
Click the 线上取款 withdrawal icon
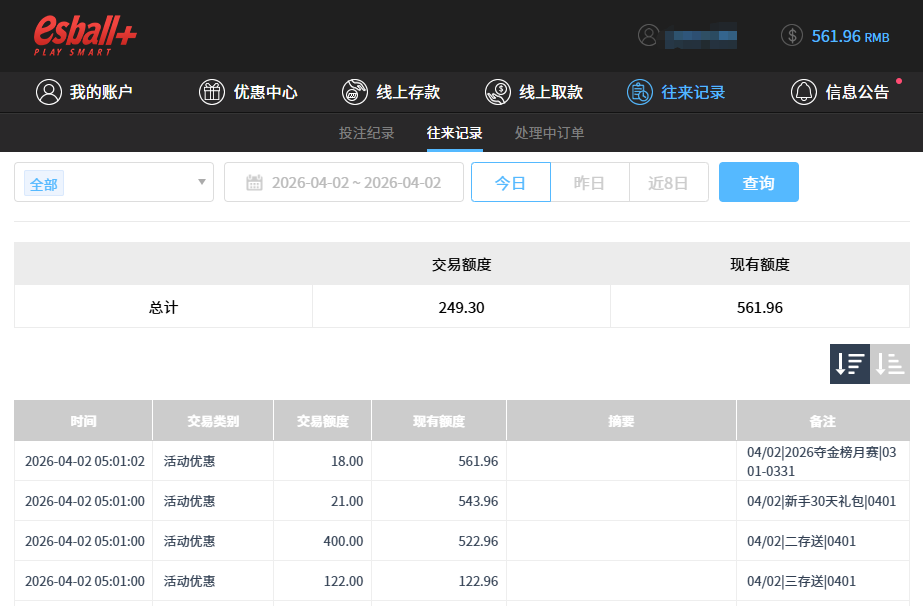pyautogui.click(x=497, y=92)
